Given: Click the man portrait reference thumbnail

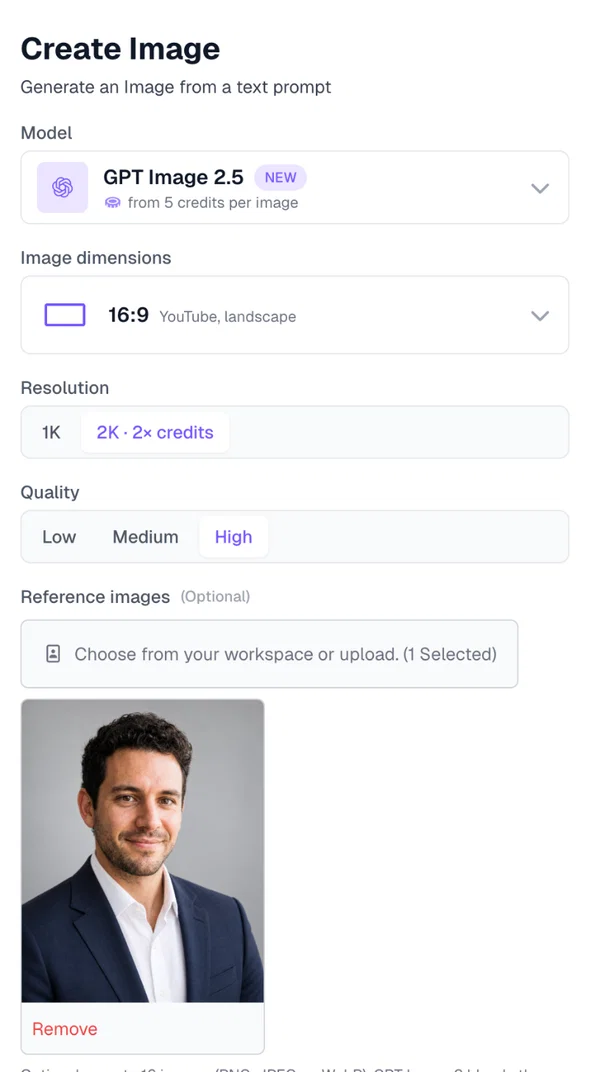Looking at the screenshot, I should pos(143,851).
